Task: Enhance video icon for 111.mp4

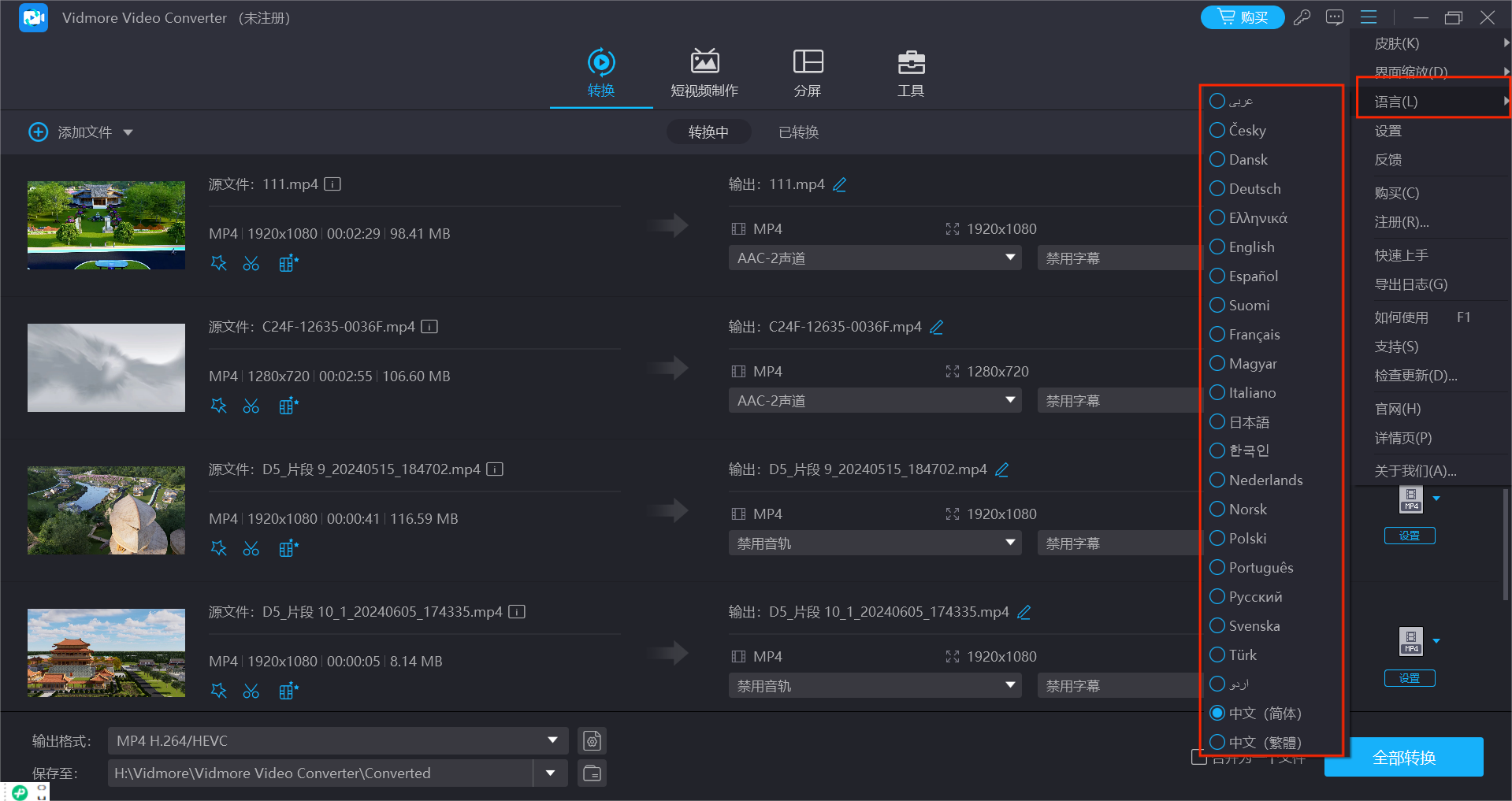Action: click(x=288, y=263)
